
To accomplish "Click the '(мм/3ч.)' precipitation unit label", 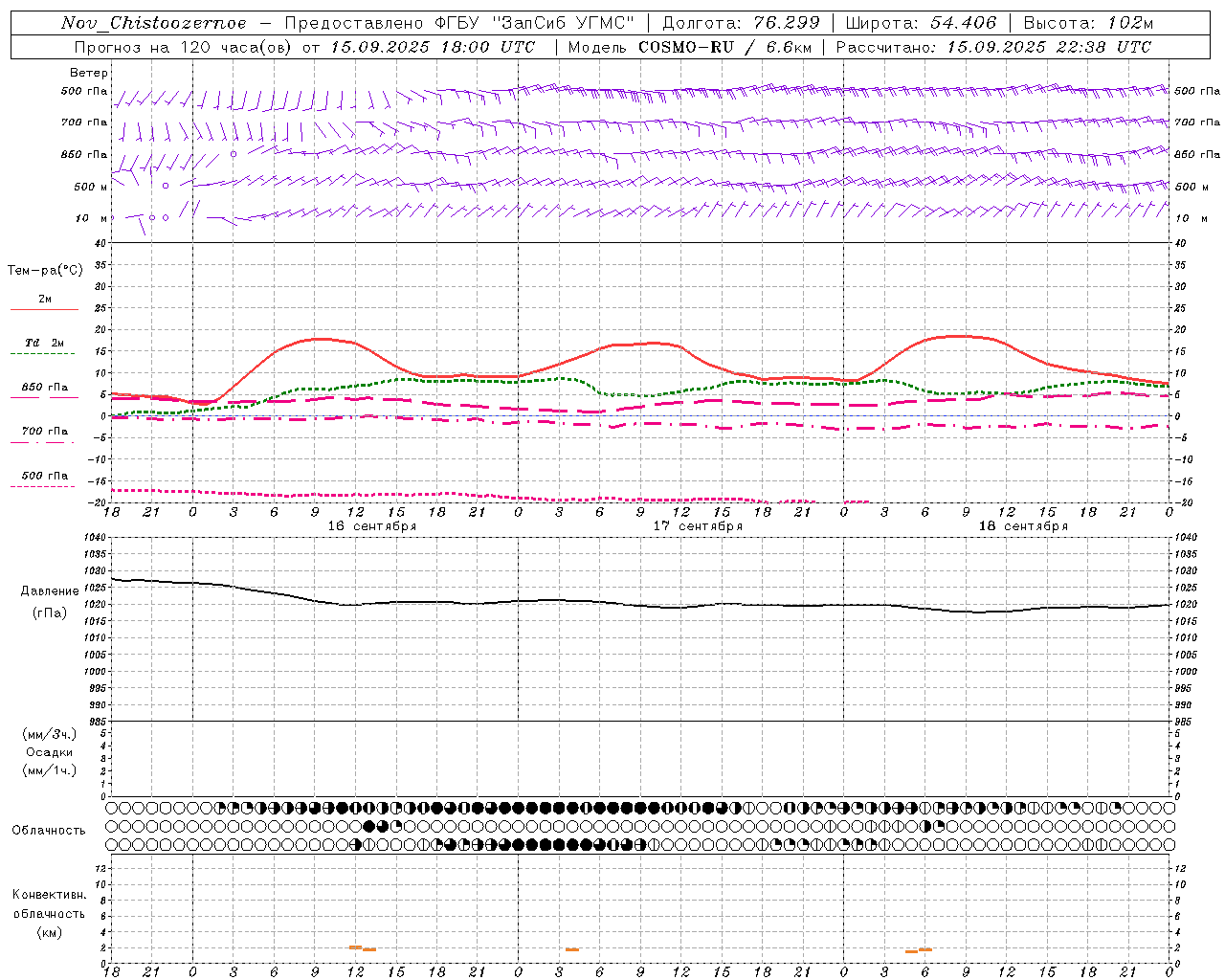I will 50,734.
